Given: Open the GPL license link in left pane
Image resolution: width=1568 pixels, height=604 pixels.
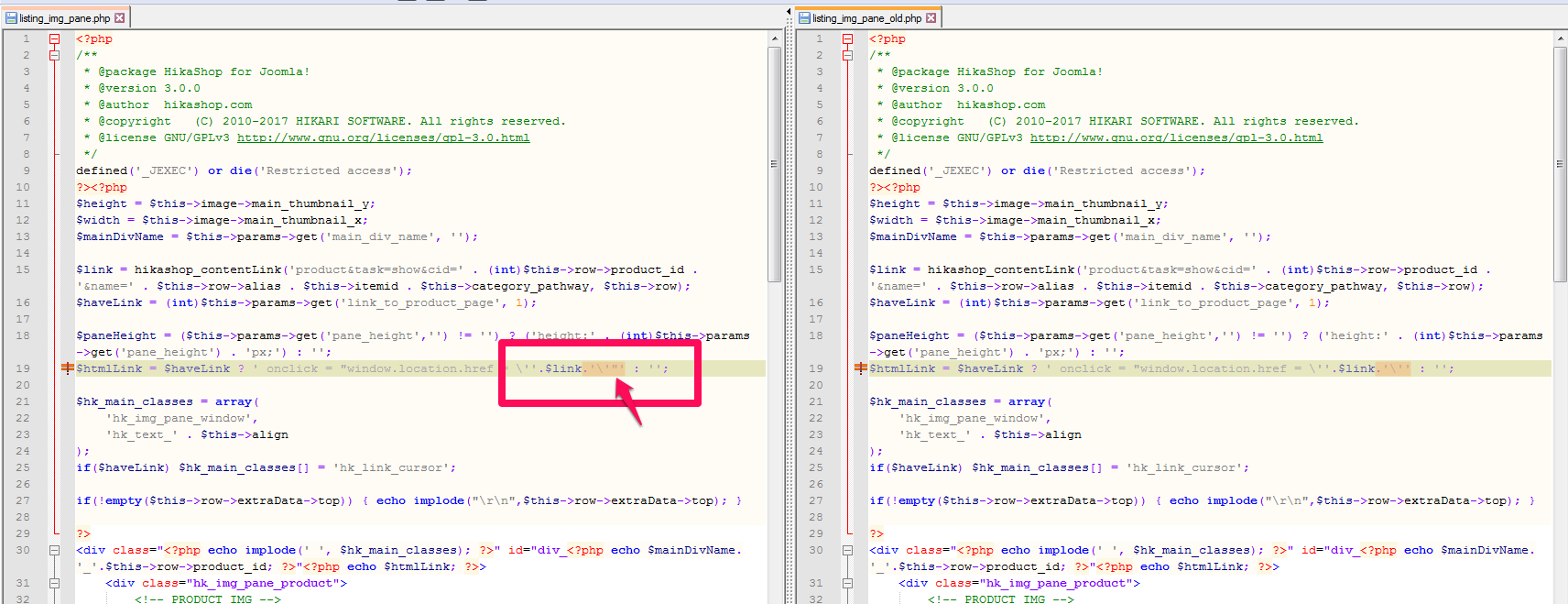Looking at the screenshot, I should click(x=383, y=137).
